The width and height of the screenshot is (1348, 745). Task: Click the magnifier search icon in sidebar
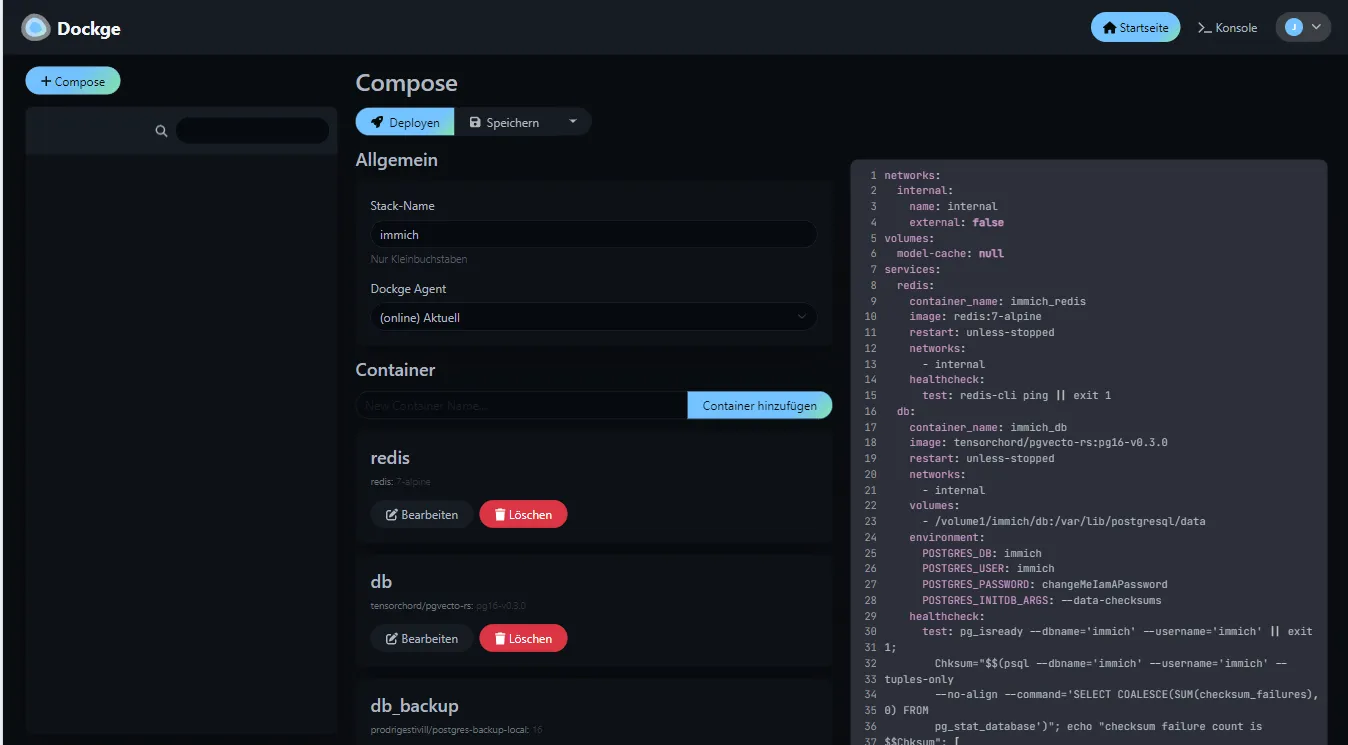click(161, 131)
